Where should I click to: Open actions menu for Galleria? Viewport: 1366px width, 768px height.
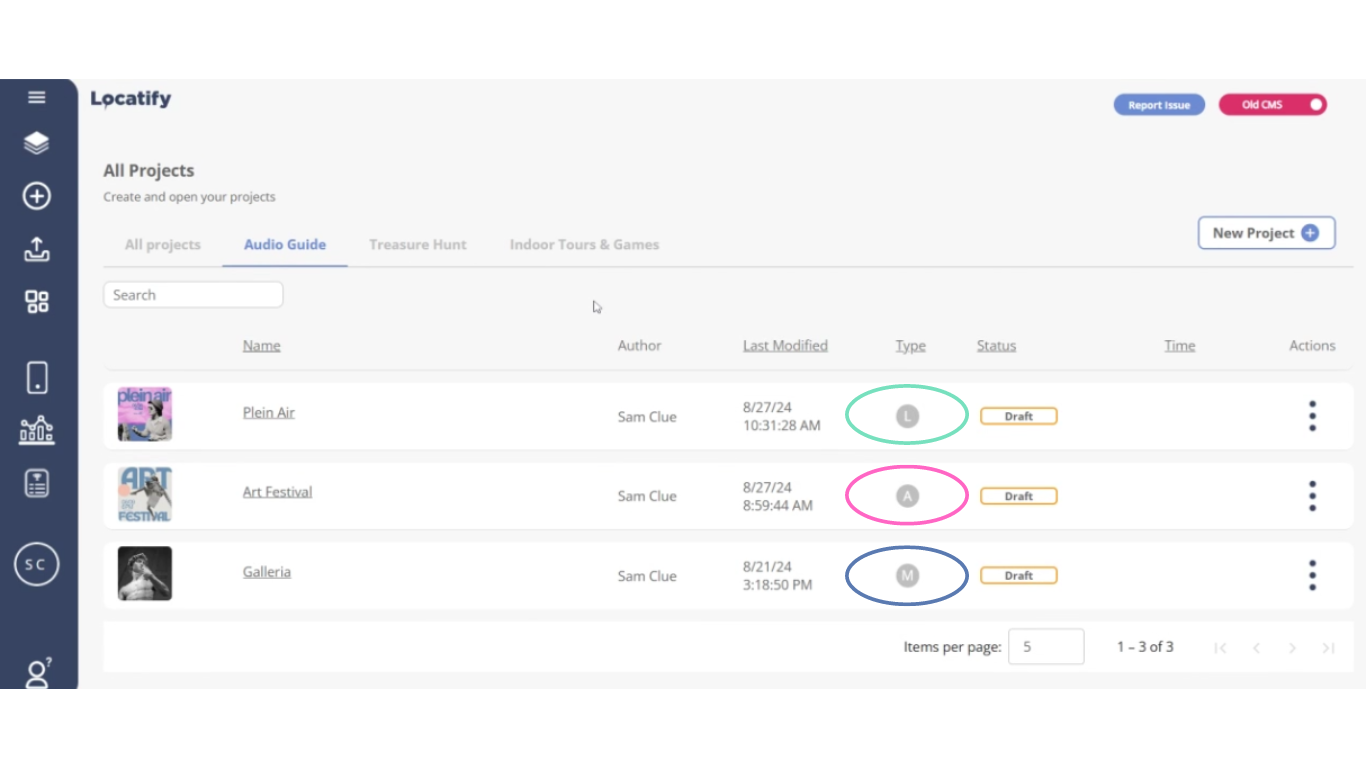1312,575
